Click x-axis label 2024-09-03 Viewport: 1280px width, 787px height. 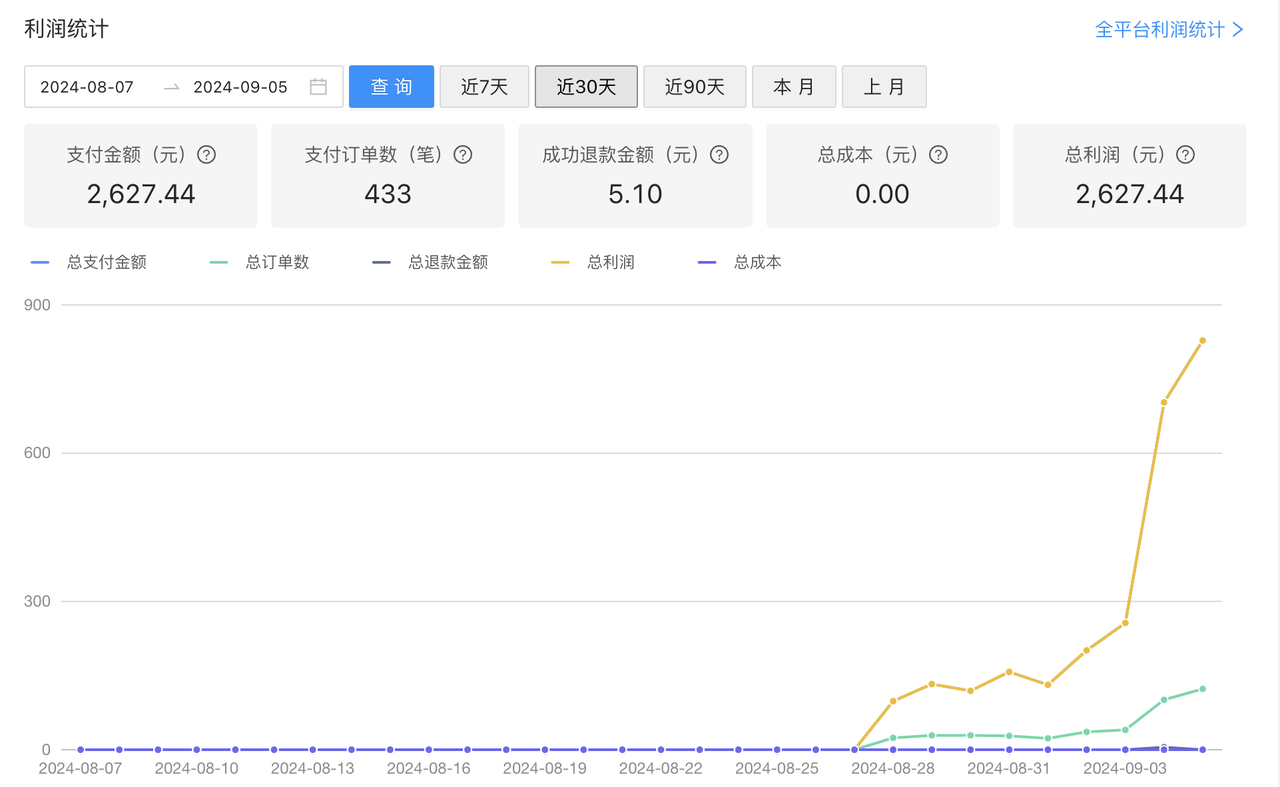pyautogui.click(x=1124, y=769)
